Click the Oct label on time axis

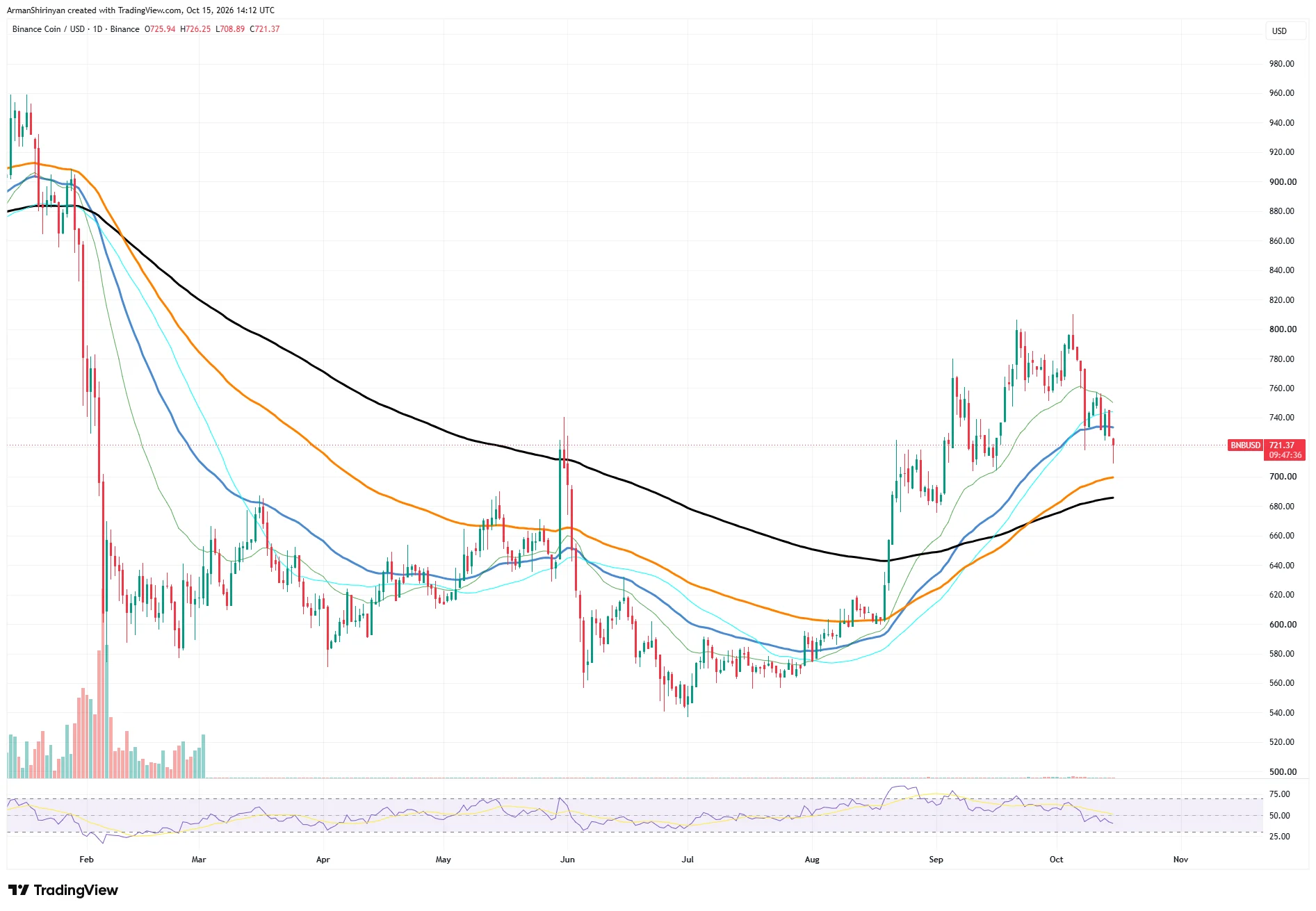click(1056, 860)
